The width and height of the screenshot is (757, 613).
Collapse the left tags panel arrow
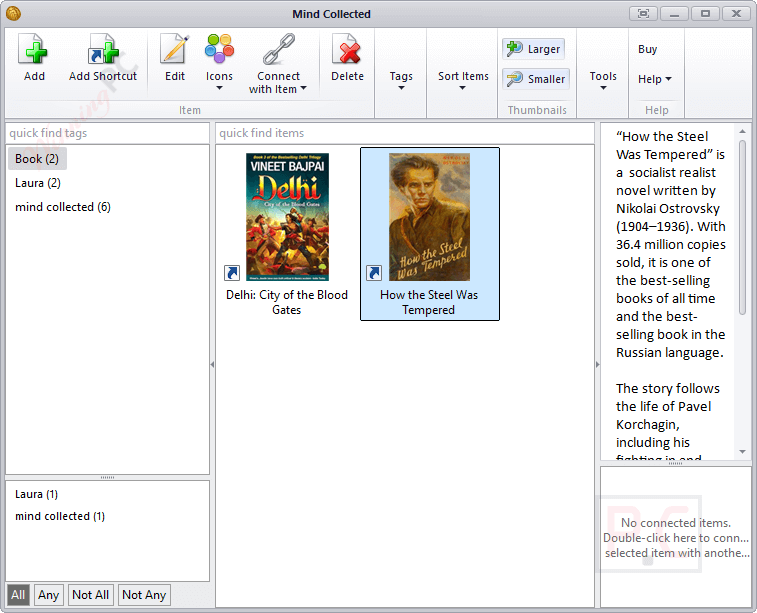(212, 364)
